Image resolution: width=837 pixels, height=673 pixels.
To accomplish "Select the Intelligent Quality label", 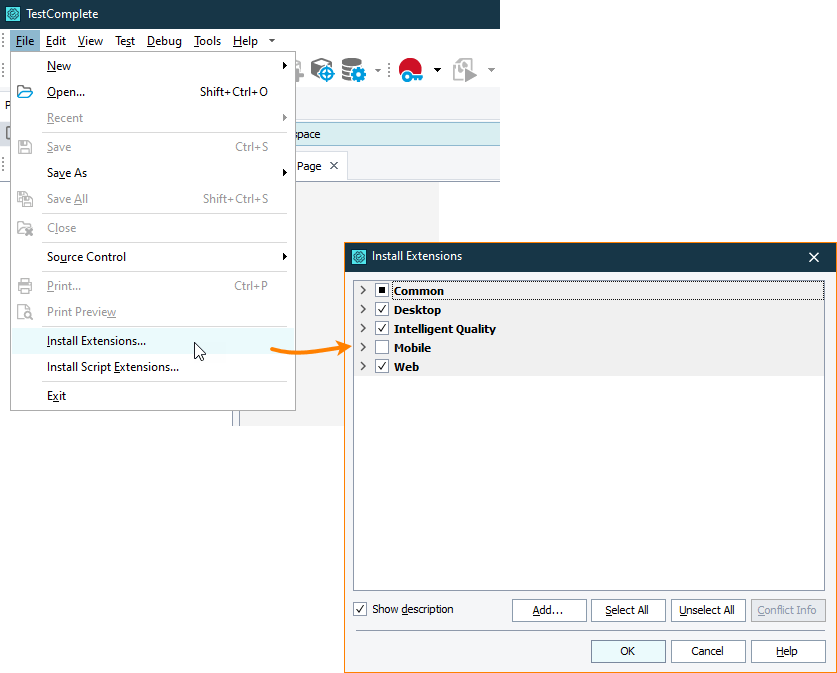I will 445,329.
